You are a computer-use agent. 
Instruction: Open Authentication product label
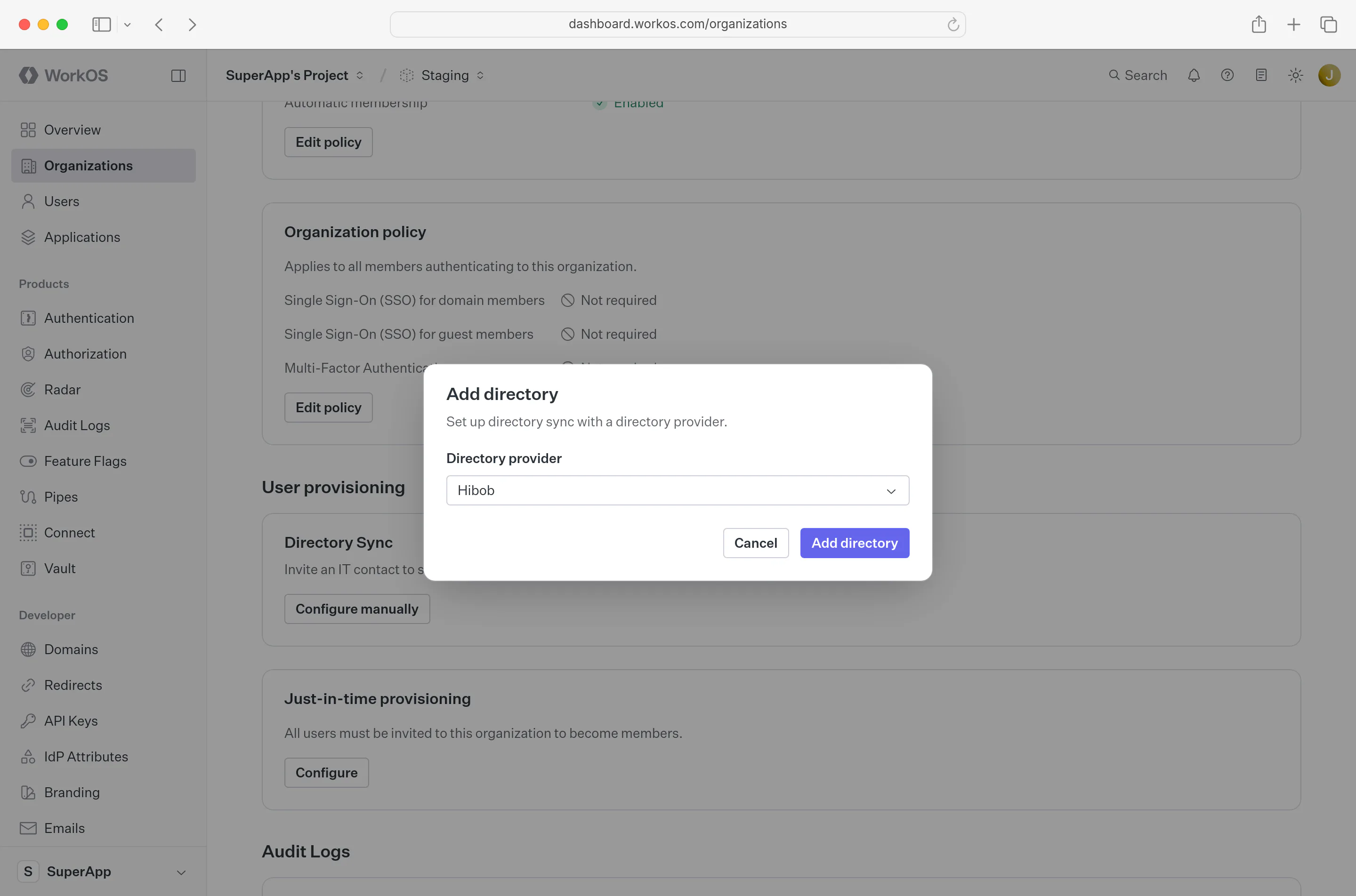[x=89, y=318]
